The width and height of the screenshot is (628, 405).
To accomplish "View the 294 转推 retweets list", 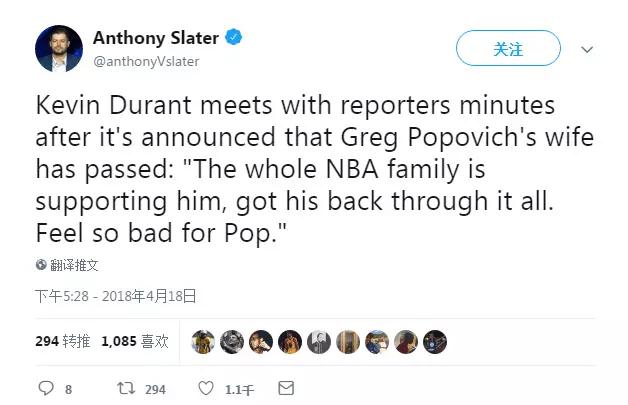I will (62, 342).
